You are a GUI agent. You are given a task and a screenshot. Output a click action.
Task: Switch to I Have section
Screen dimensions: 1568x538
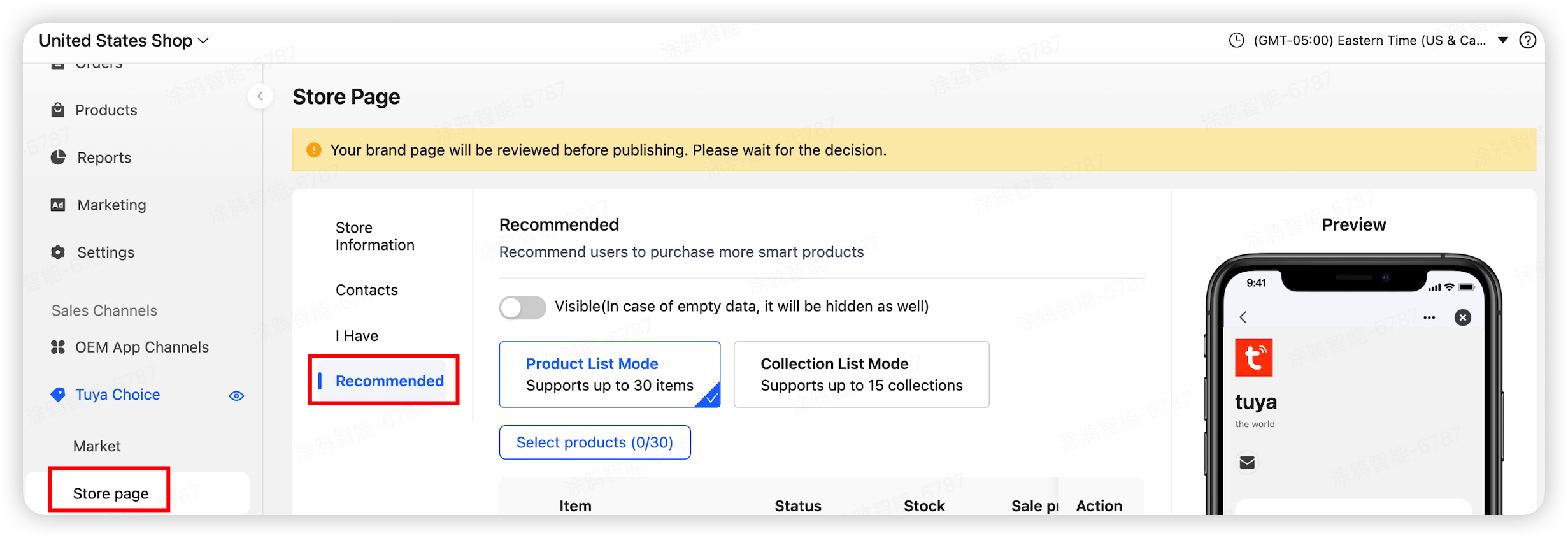click(357, 336)
